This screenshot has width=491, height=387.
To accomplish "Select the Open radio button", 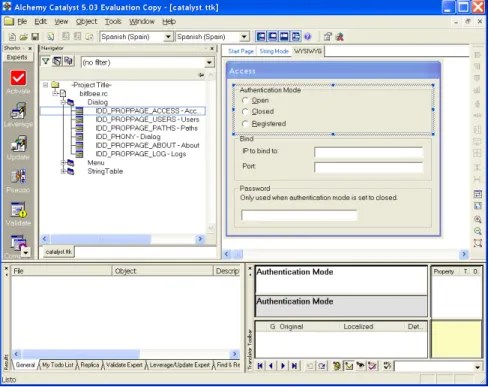I will [245, 100].
